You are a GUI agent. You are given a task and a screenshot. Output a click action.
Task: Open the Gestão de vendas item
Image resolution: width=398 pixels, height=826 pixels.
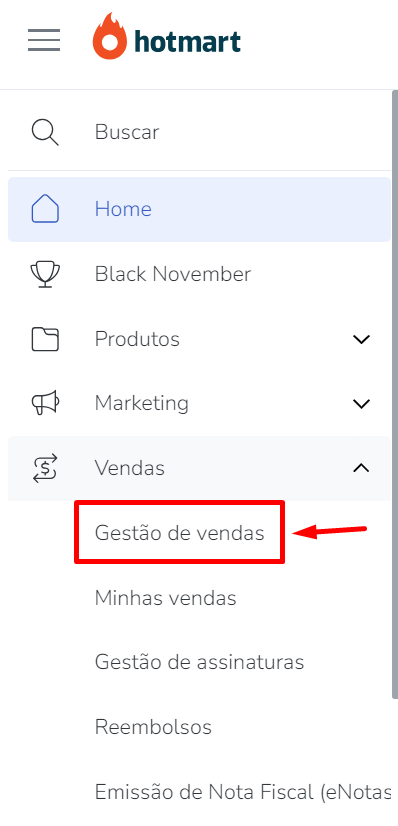click(180, 533)
